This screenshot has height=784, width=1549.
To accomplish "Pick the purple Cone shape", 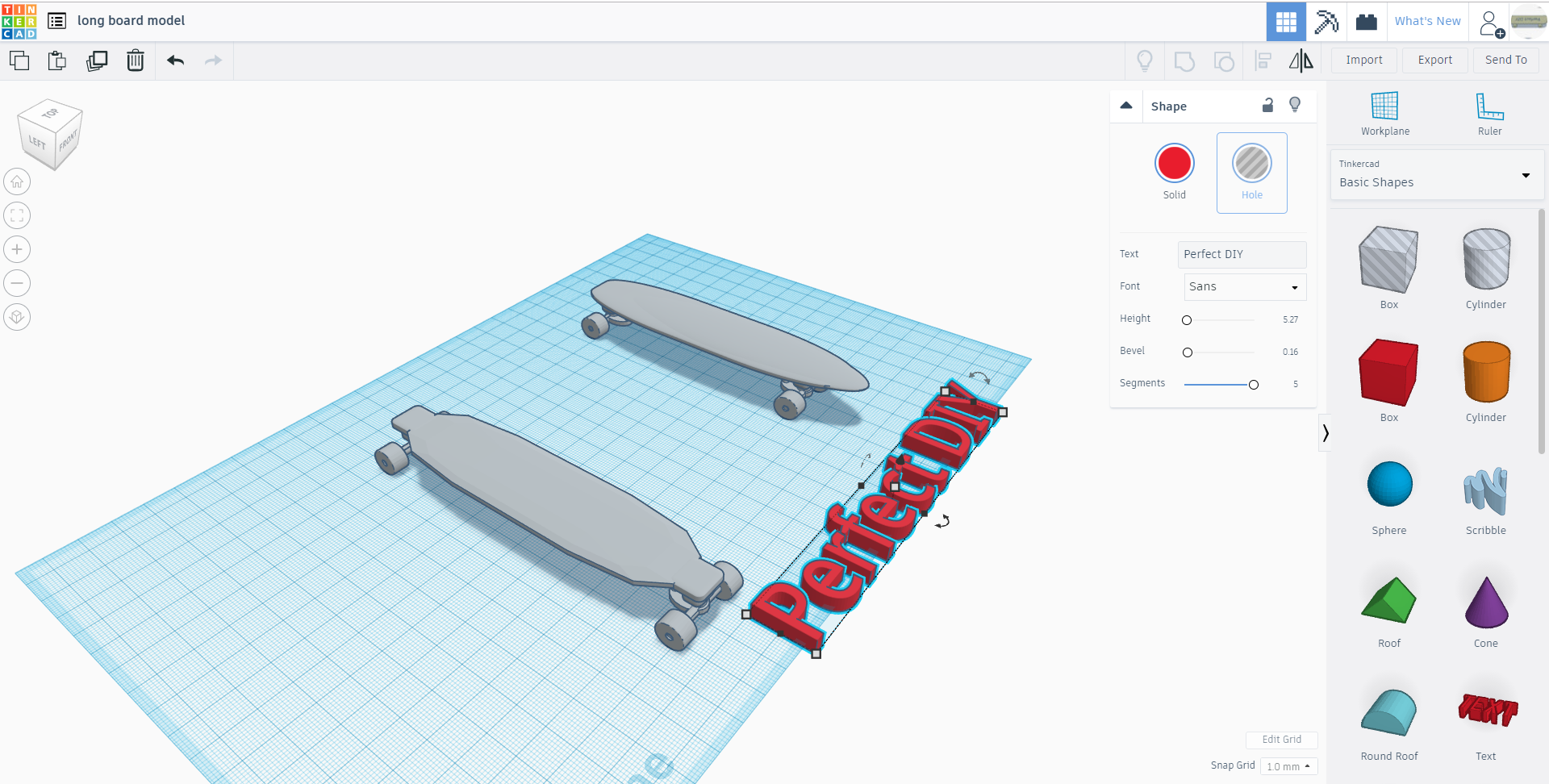I will (1486, 602).
